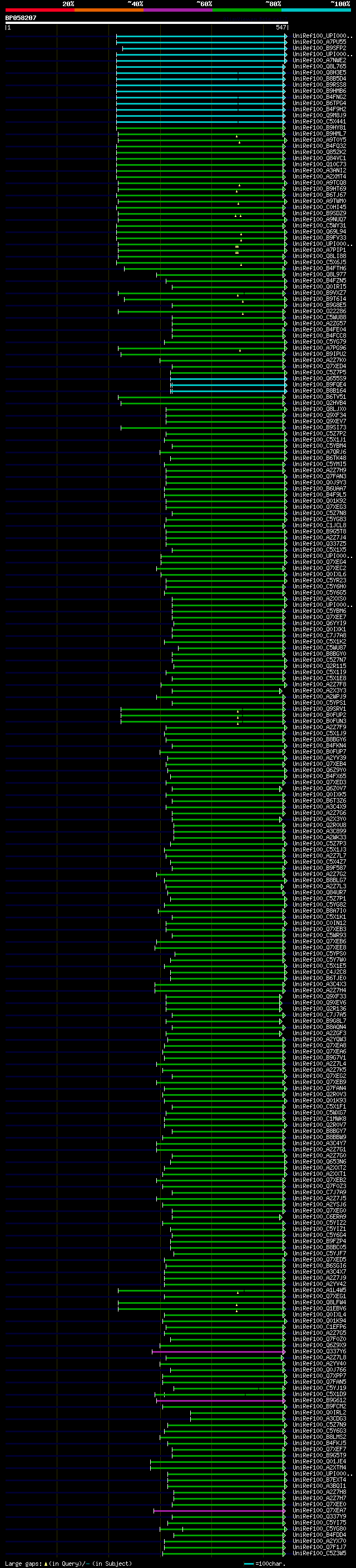Screen dimensions: 356x1568
Task: Select the UniRef100_B4FQ32 label
Action: 319,146
